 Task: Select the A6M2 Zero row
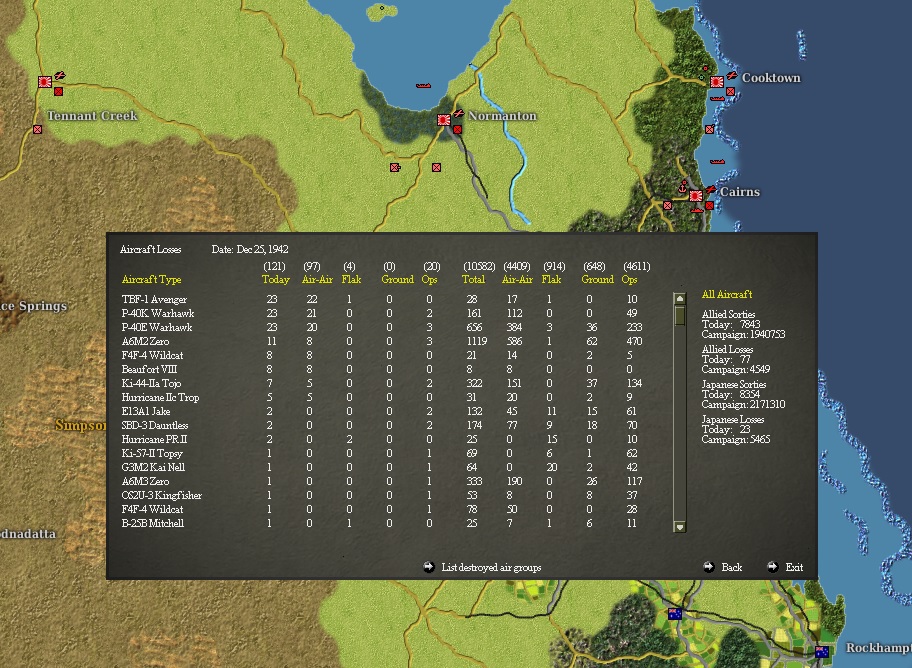(384, 341)
